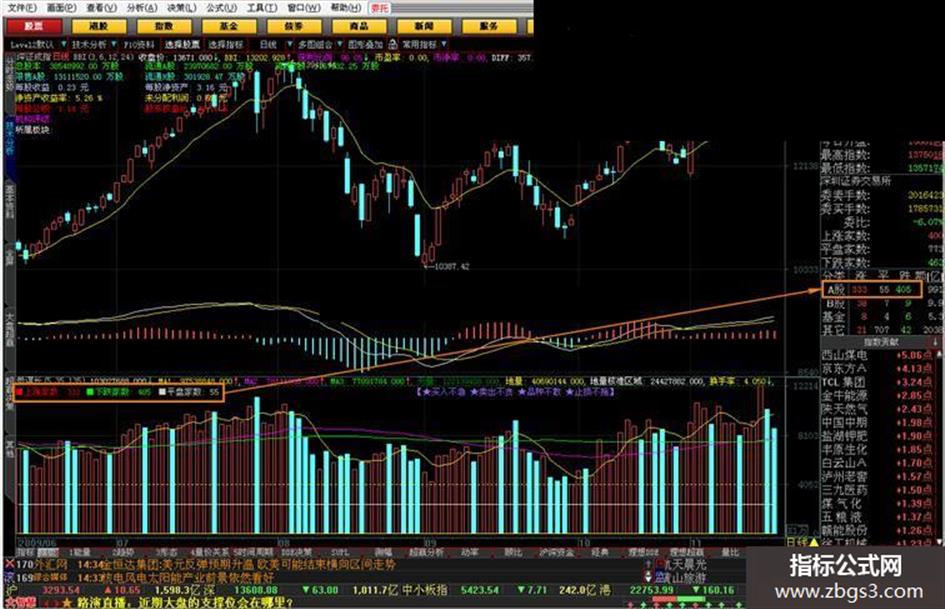Click yellow triangle next to 日线 label
Image resolution: width=945 pixels, height=609 pixels.
point(814,542)
